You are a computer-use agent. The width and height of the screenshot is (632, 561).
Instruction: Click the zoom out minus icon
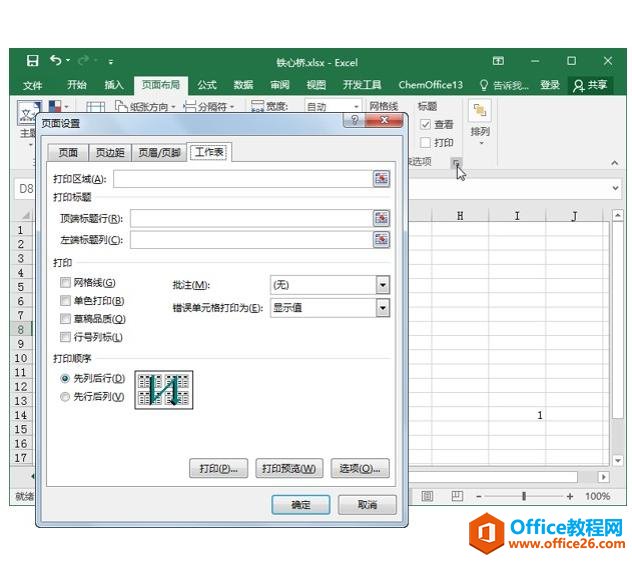pyautogui.click(x=478, y=496)
